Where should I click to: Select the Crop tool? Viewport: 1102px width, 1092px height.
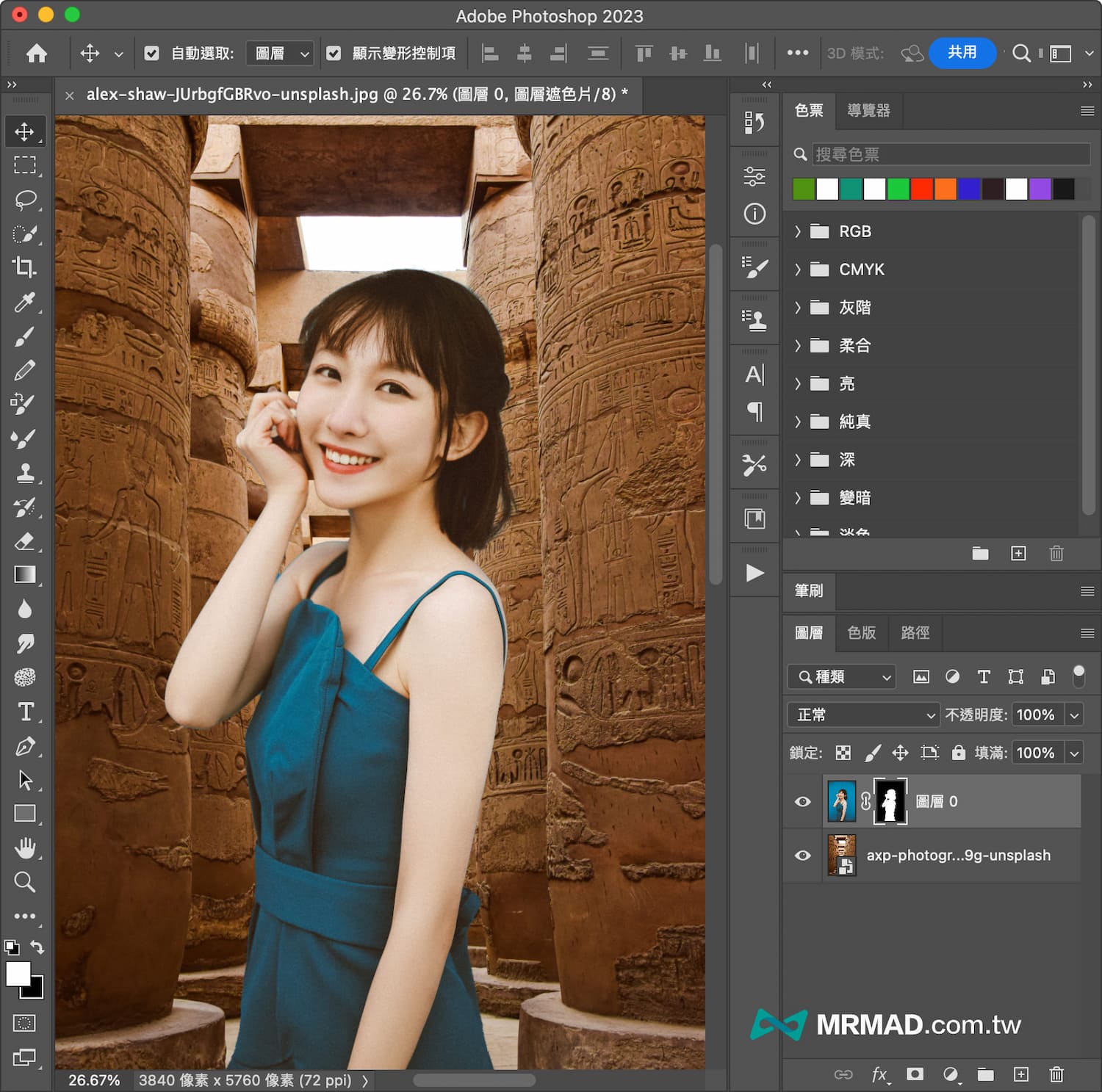tap(24, 267)
